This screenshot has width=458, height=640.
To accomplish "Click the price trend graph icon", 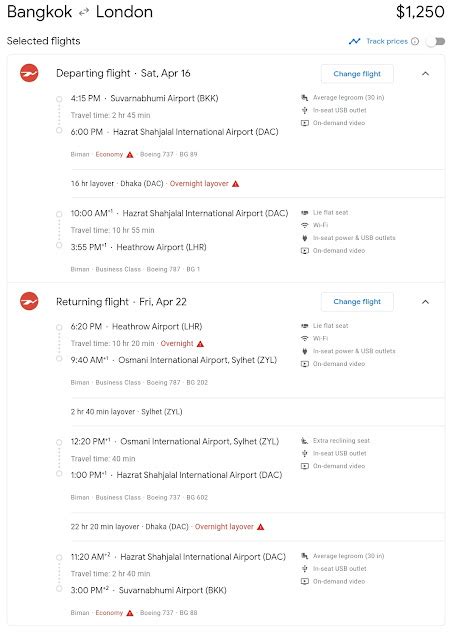I will pos(355,41).
